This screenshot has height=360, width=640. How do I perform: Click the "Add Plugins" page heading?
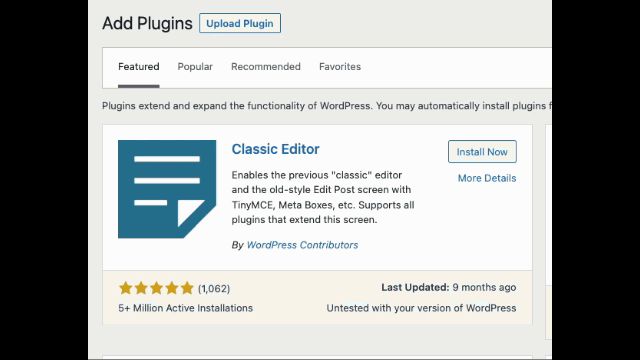tap(147, 23)
